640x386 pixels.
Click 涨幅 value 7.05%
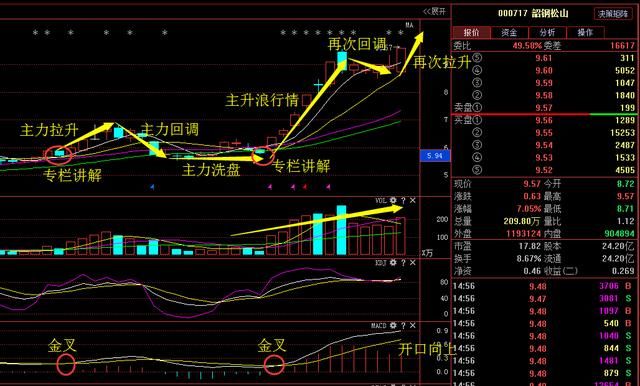(x=529, y=209)
